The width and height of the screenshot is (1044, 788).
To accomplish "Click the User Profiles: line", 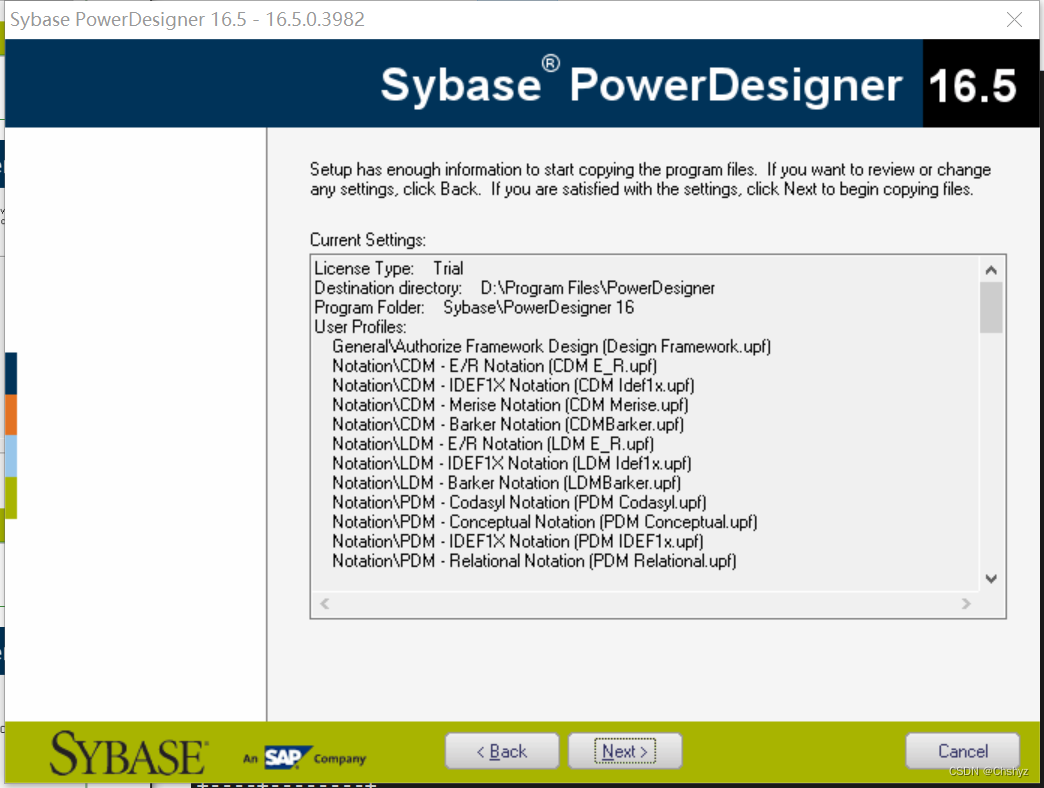I will pos(360,327).
